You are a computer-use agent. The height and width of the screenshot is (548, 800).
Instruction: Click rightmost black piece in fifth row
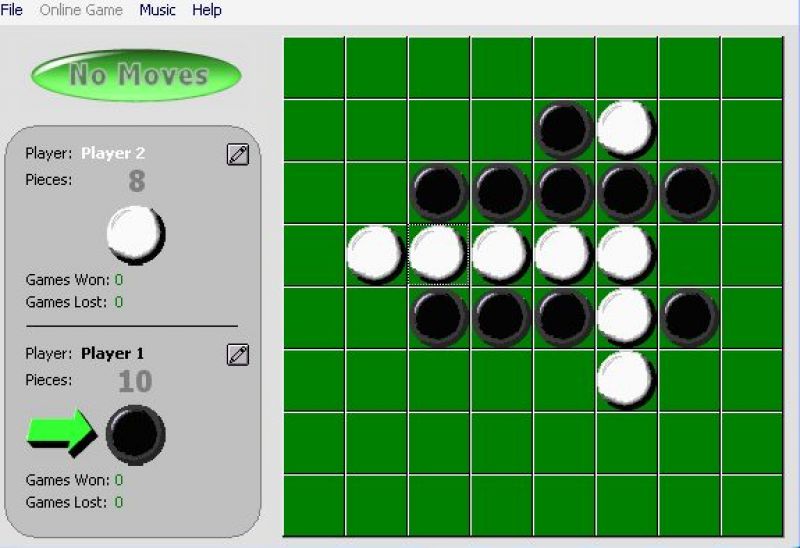tap(689, 318)
